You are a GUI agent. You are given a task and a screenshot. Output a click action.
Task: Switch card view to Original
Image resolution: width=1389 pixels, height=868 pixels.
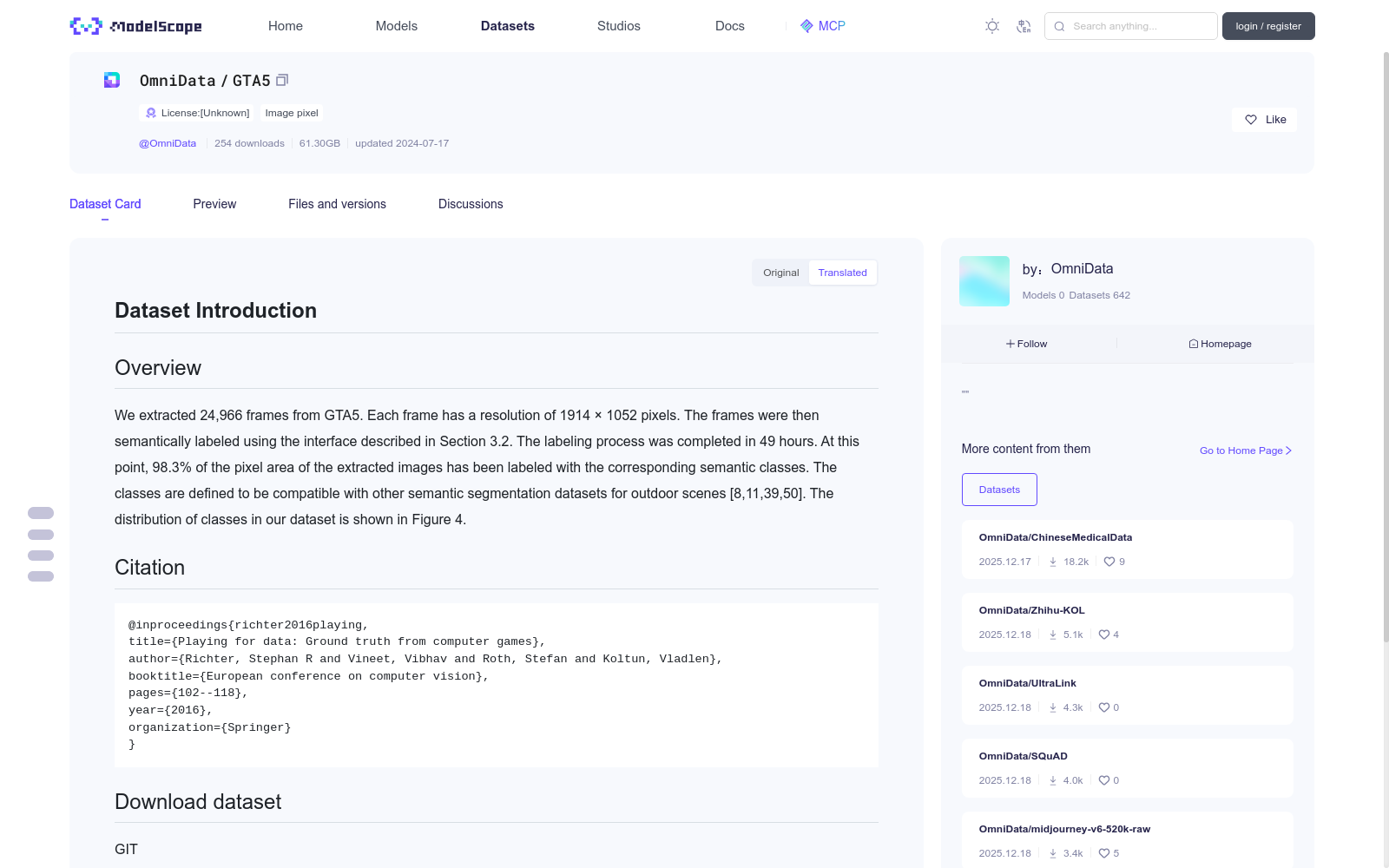tap(781, 273)
